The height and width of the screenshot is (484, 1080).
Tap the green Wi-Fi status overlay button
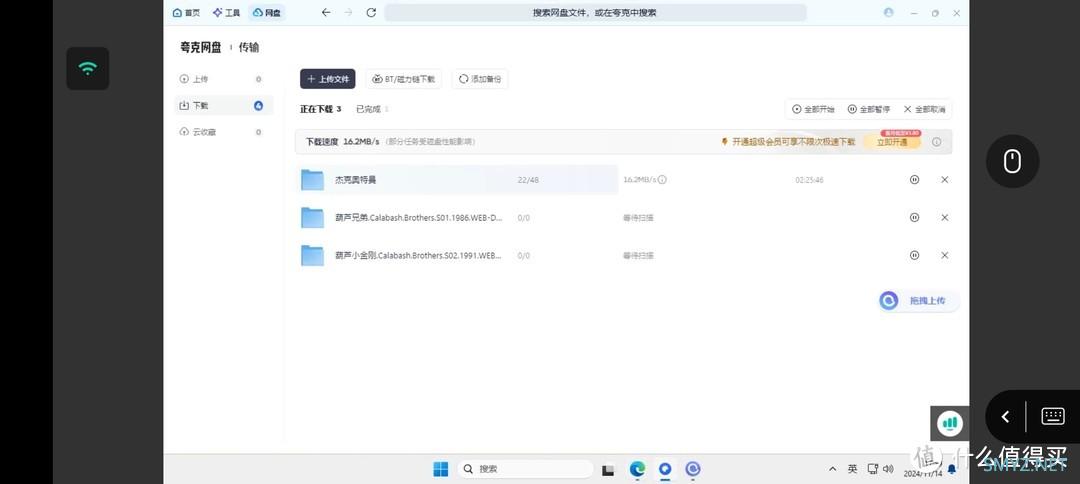click(87, 68)
